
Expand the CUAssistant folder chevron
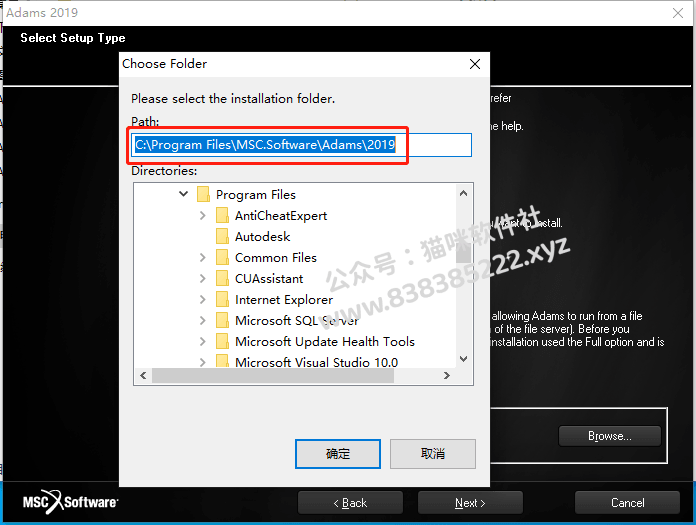coord(202,278)
